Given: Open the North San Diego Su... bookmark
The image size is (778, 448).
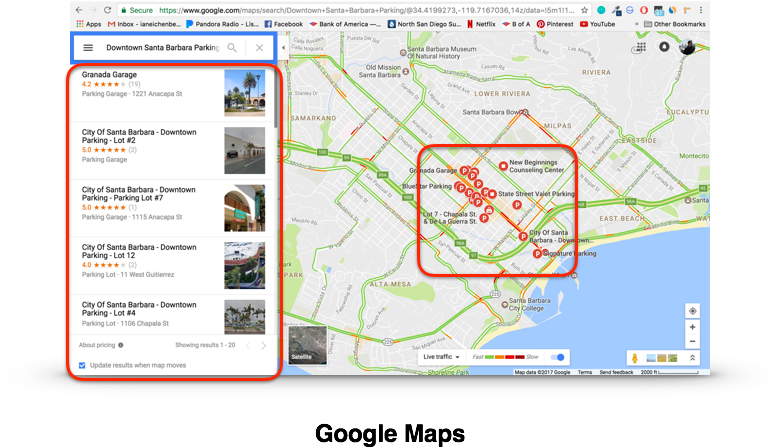Looking at the screenshot, I should coord(424,24).
